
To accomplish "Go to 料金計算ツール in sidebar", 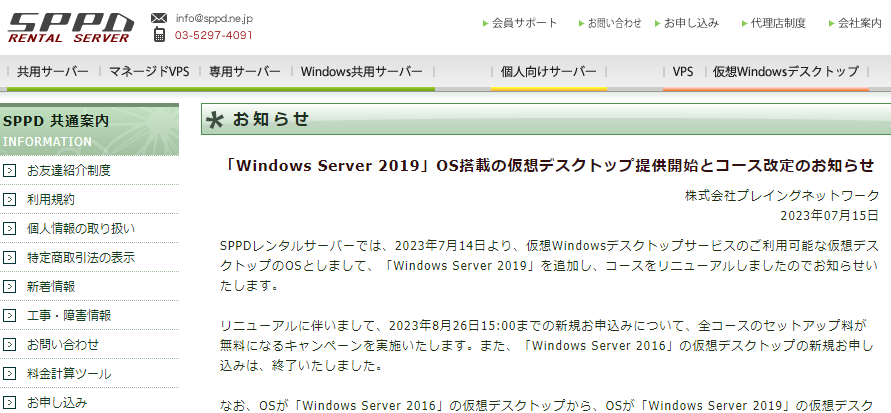I will pyautogui.click(x=69, y=374).
